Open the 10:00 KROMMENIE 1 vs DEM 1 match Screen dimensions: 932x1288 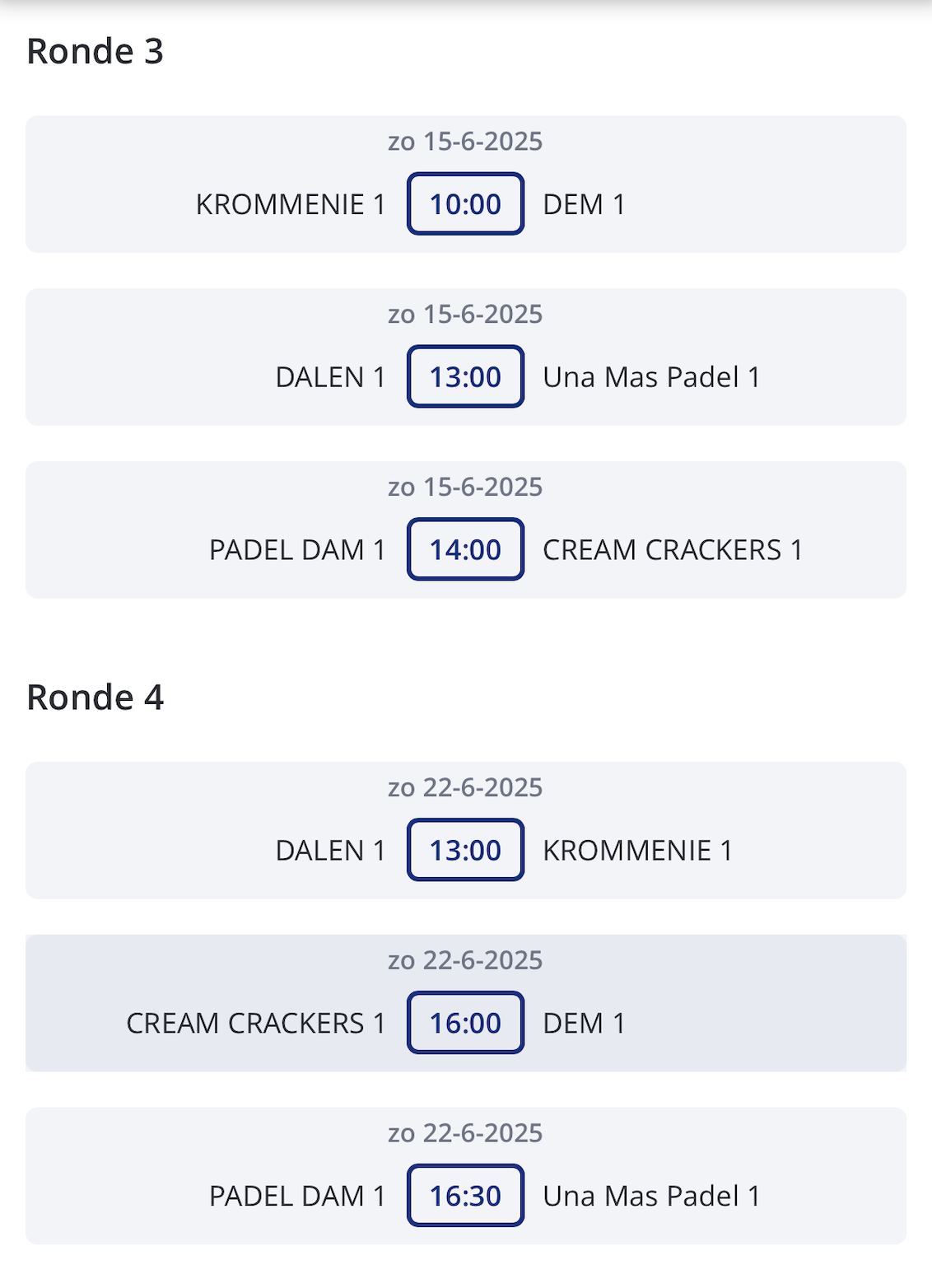point(466,184)
